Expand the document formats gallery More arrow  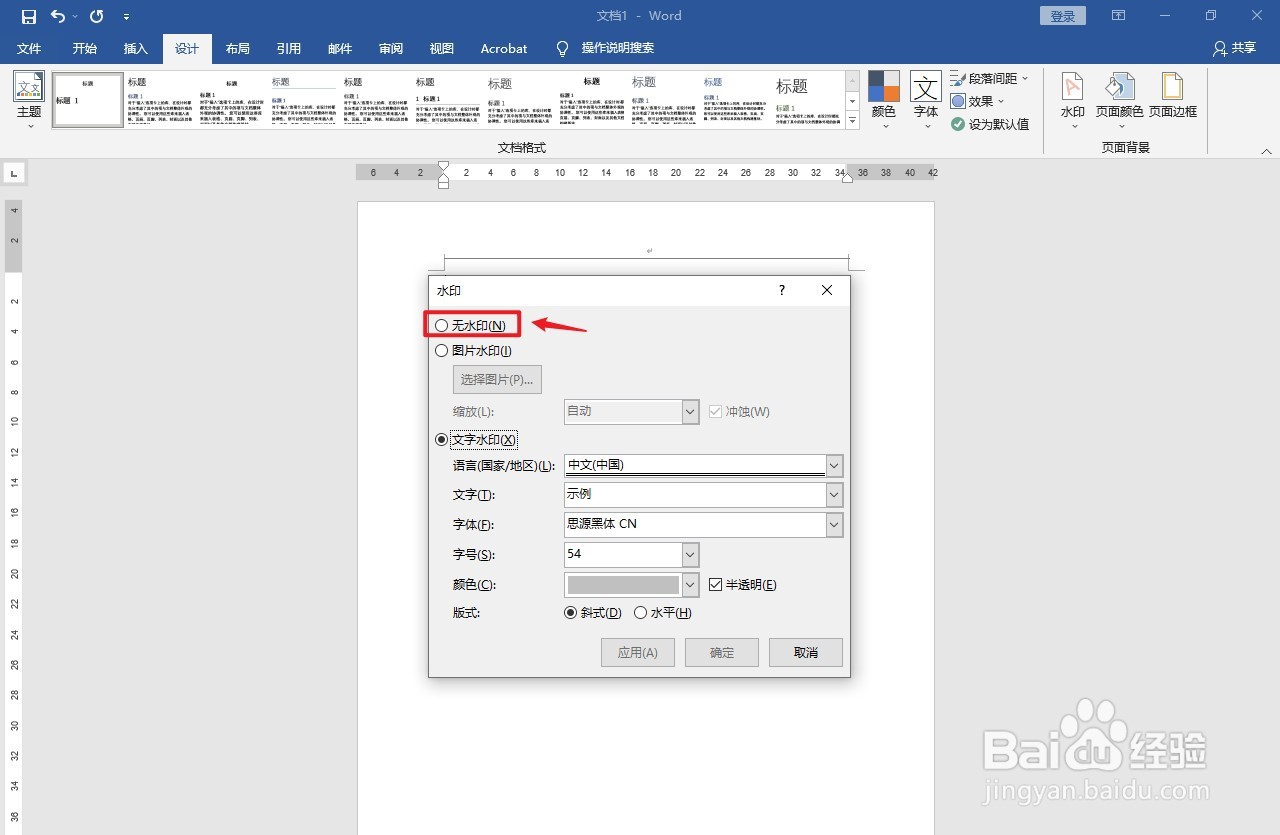pos(853,122)
